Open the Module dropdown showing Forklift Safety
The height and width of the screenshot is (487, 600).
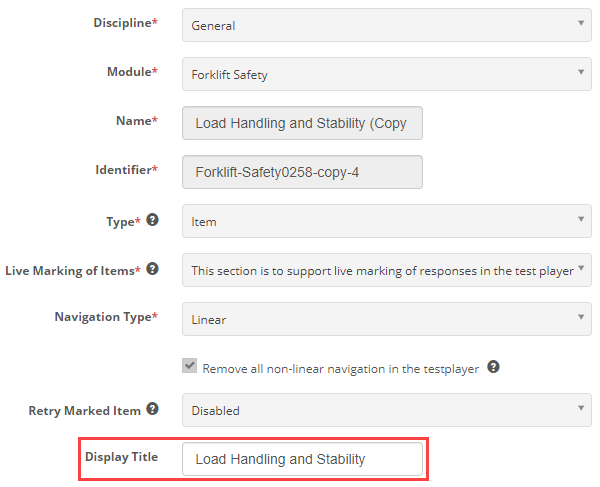386,73
